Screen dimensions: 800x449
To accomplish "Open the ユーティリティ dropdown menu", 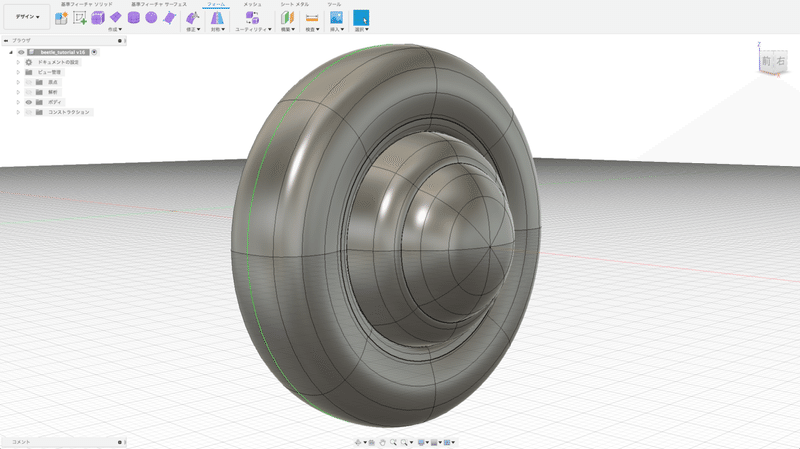I will pos(253,30).
